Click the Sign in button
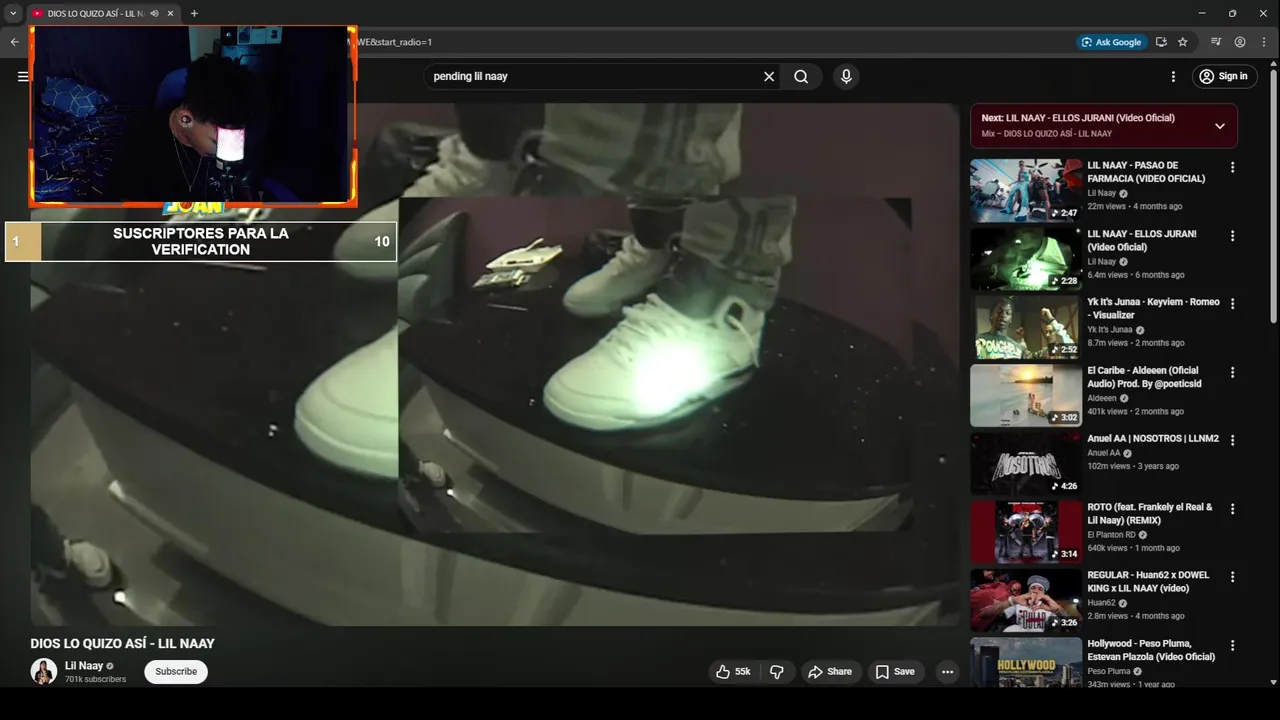Viewport: 1280px width, 720px height. [1224, 77]
